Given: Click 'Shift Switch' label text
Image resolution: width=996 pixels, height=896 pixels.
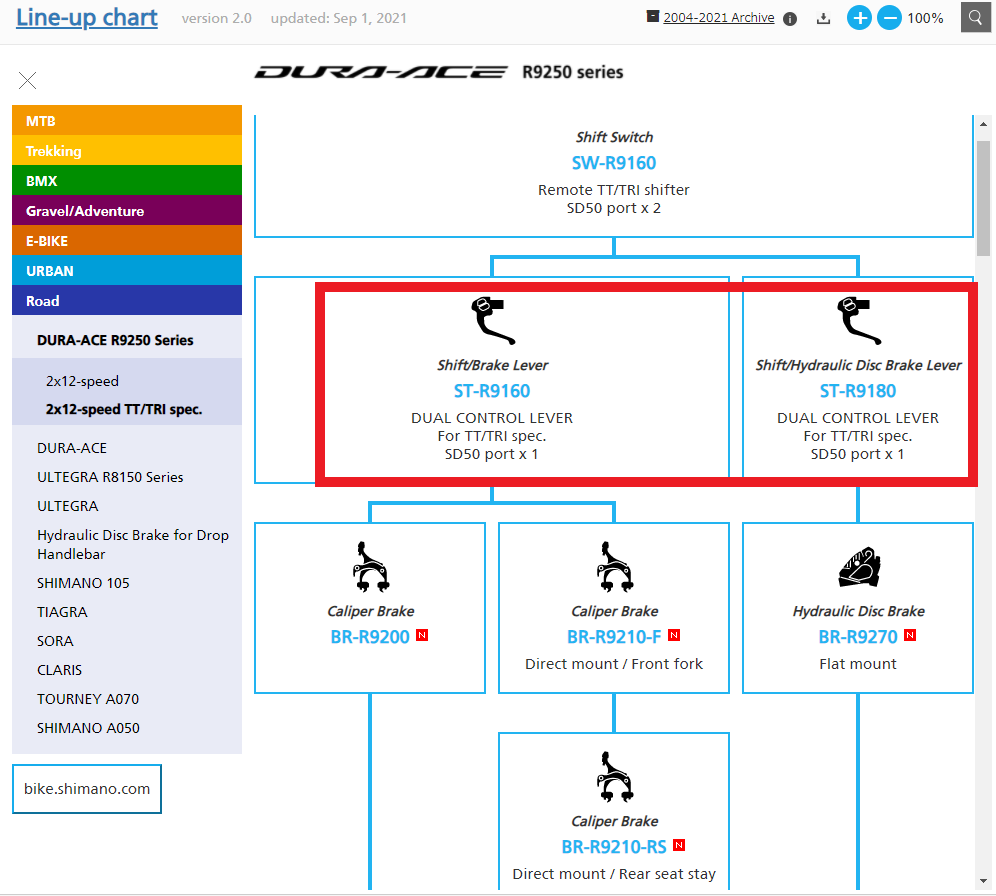Looking at the screenshot, I should point(614,137).
